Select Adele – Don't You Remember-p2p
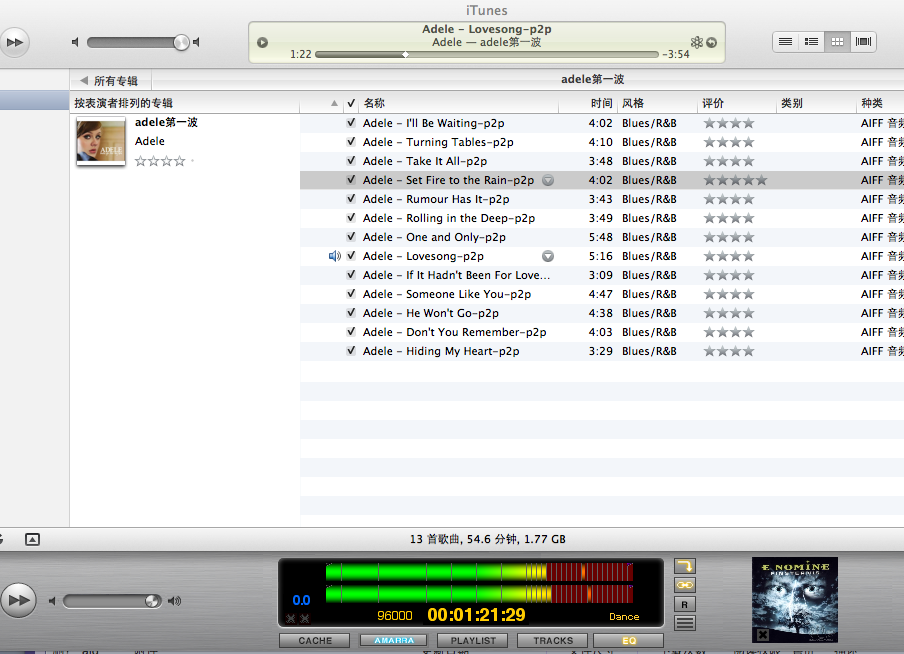 454,332
